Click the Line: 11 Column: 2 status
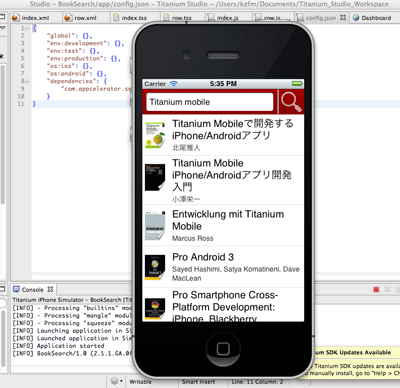 coord(257,382)
